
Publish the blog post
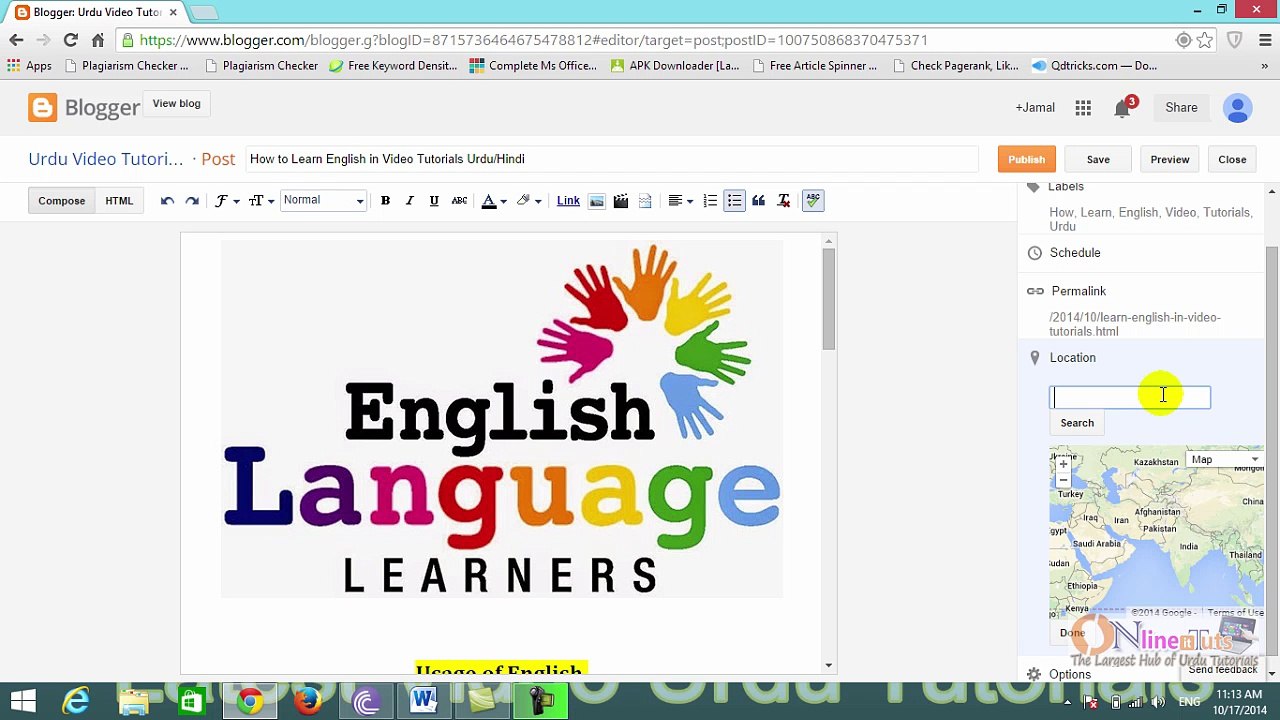coord(1026,160)
